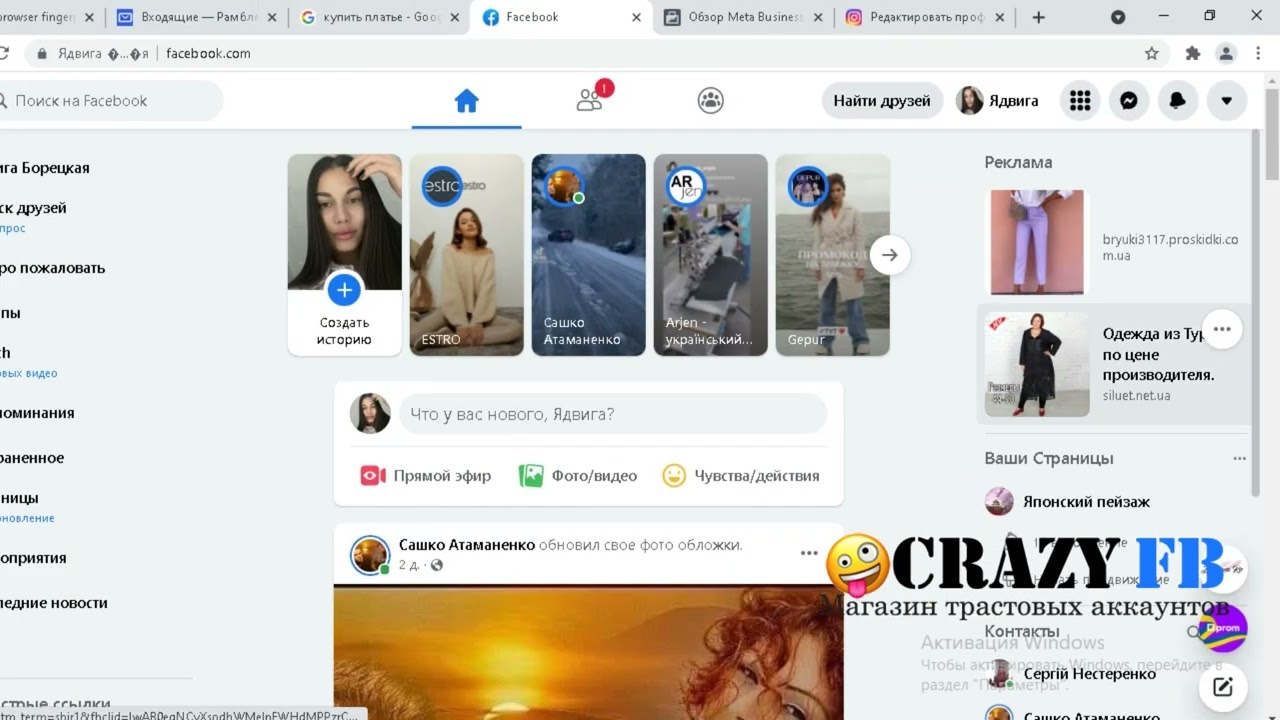This screenshot has height=720, width=1280.
Task: Open the nine-dot Menu icon
Action: (x=1080, y=100)
